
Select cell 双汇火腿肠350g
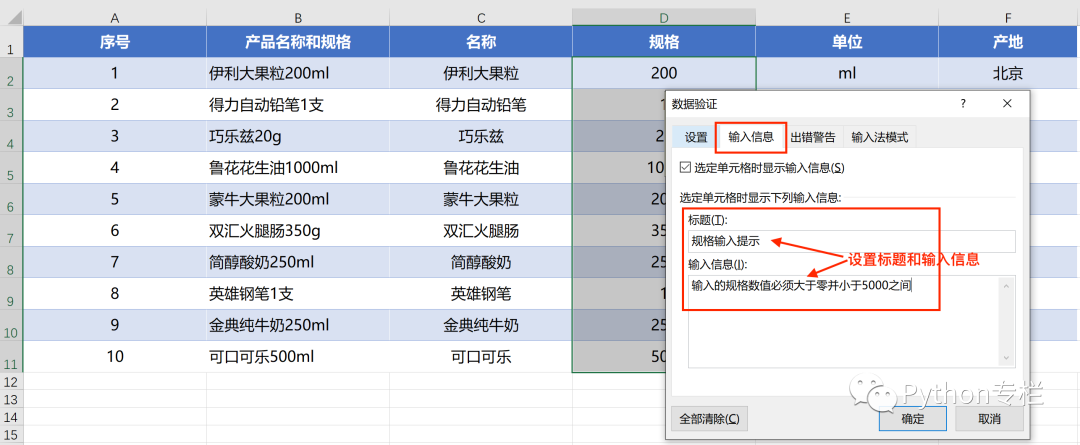point(298,231)
